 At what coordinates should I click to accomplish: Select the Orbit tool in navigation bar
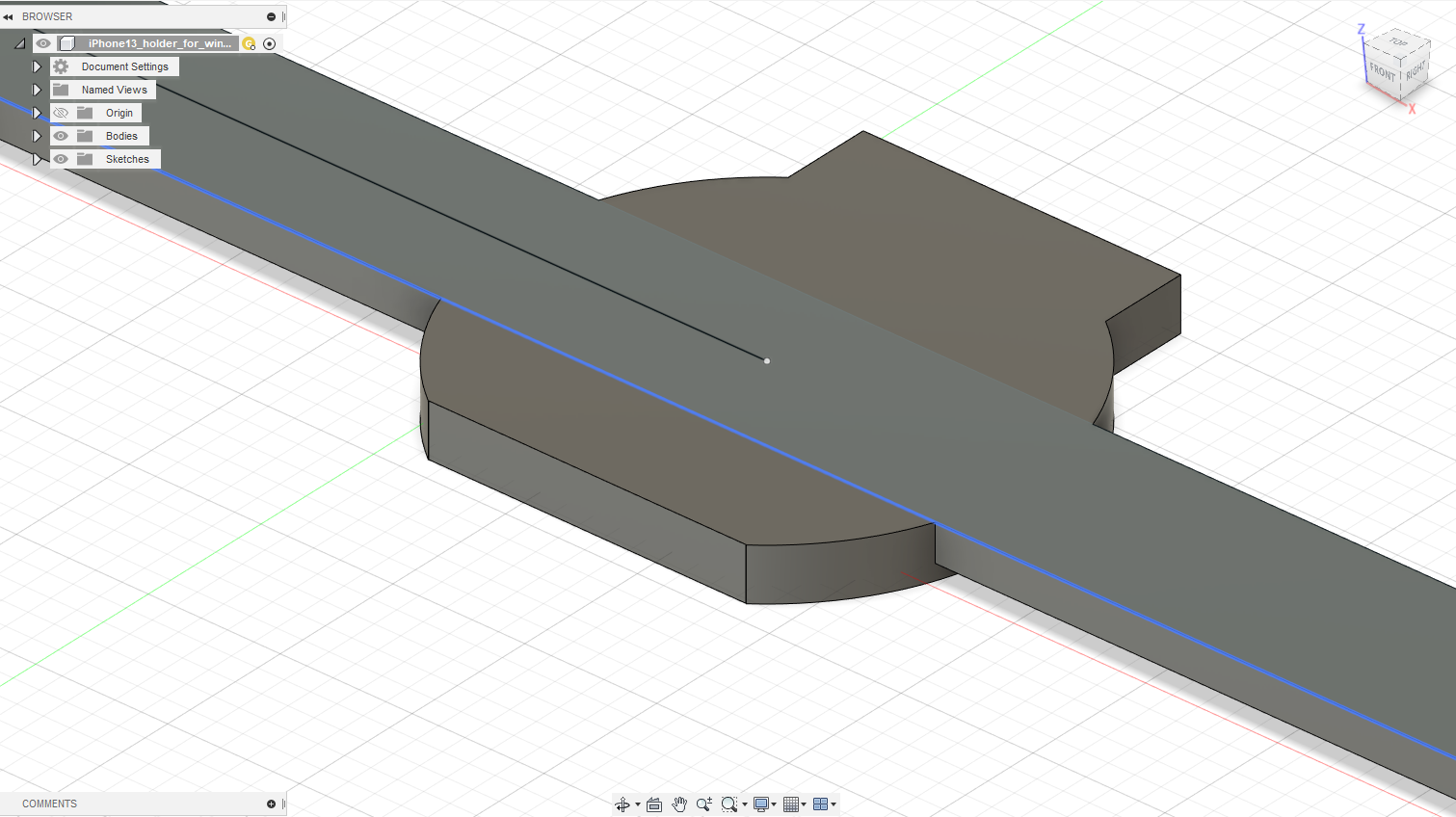click(622, 804)
